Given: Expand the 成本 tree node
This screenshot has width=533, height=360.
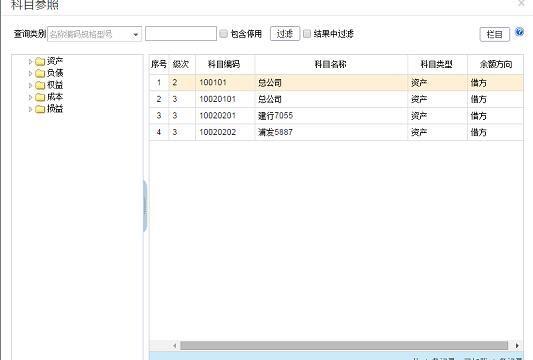Looking at the screenshot, I should (x=30, y=97).
